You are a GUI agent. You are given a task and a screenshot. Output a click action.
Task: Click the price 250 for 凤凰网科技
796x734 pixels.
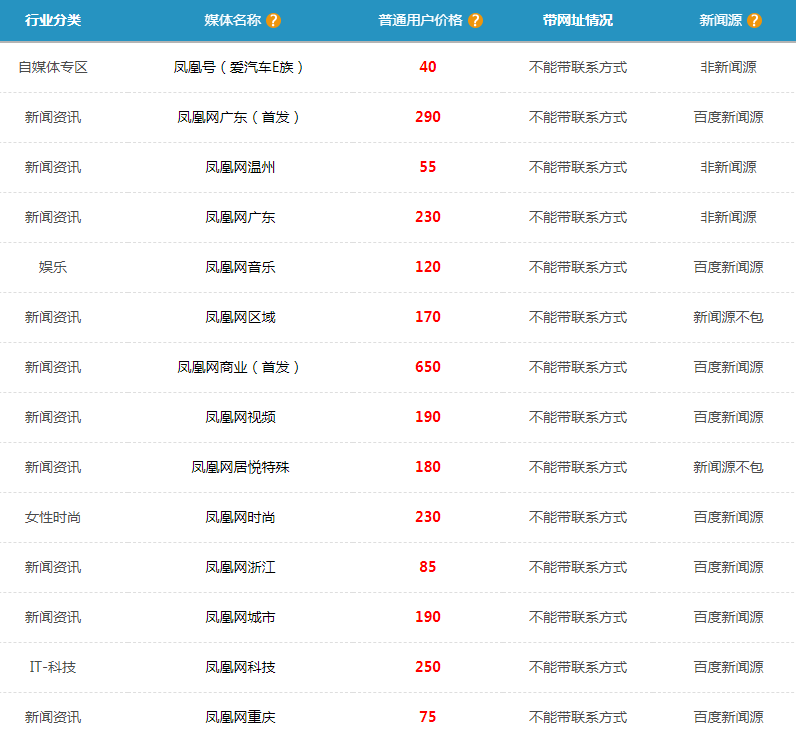427,667
